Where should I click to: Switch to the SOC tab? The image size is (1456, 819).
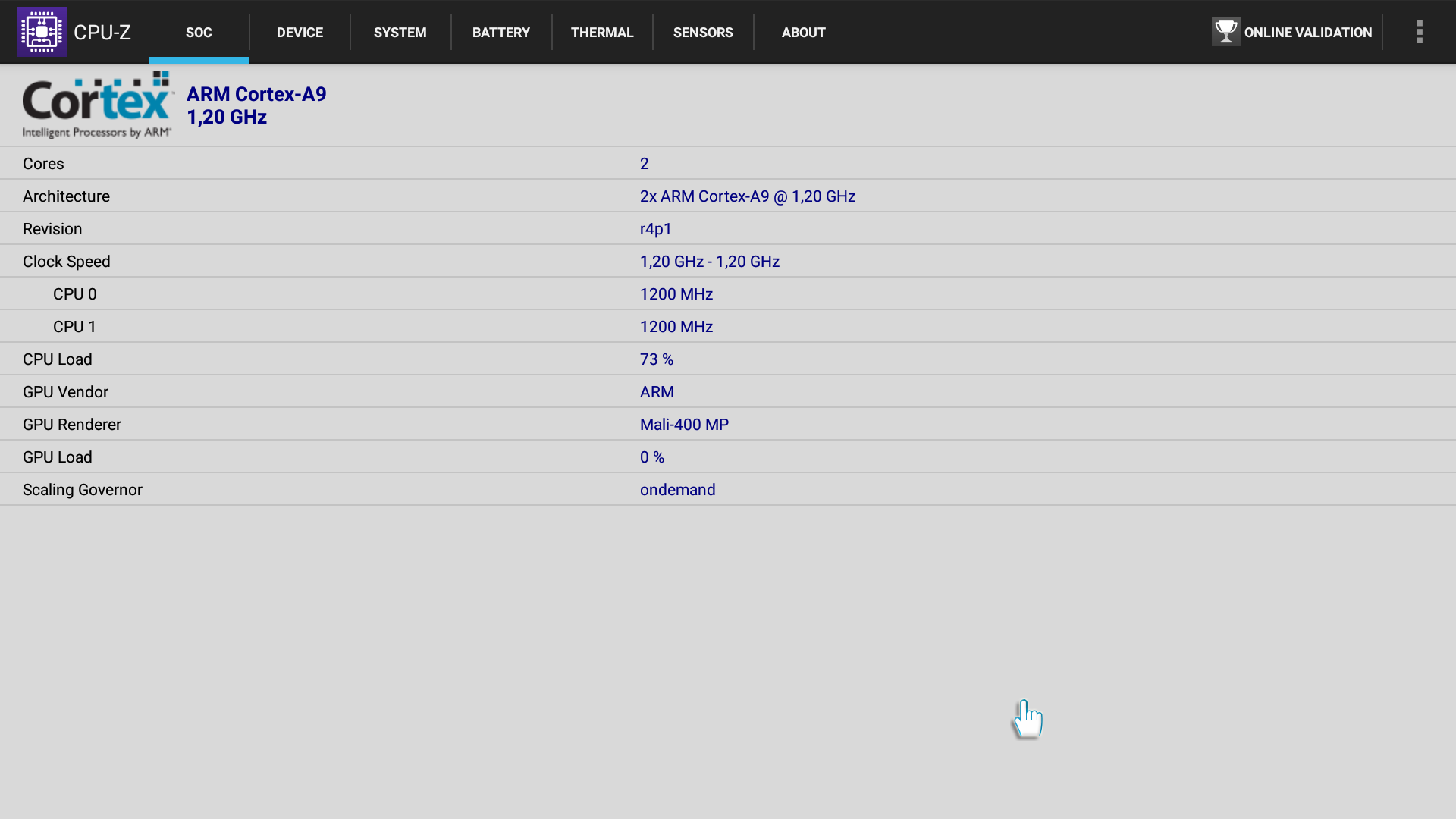199,33
